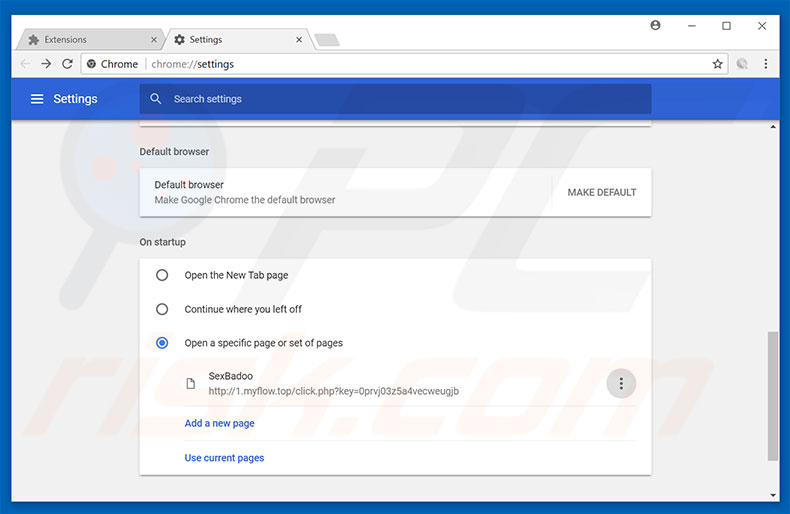Click the SexBadoo startup page title
Viewport: 790px width, 514px height.
coord(231,376)
